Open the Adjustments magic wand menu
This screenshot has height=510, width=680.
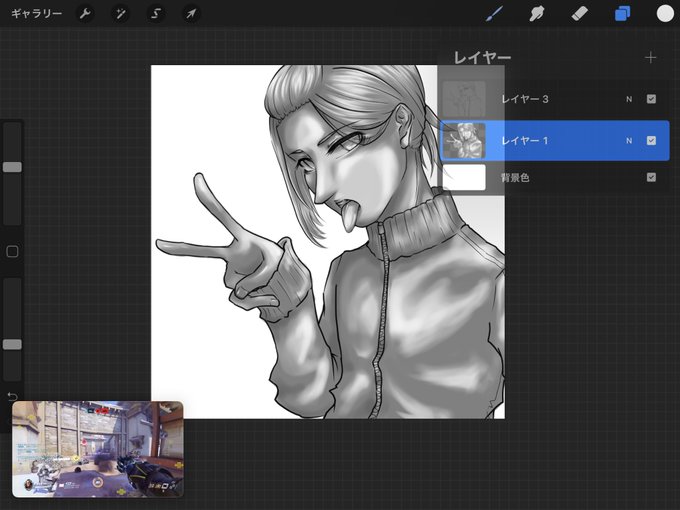(x=121, y=14)
